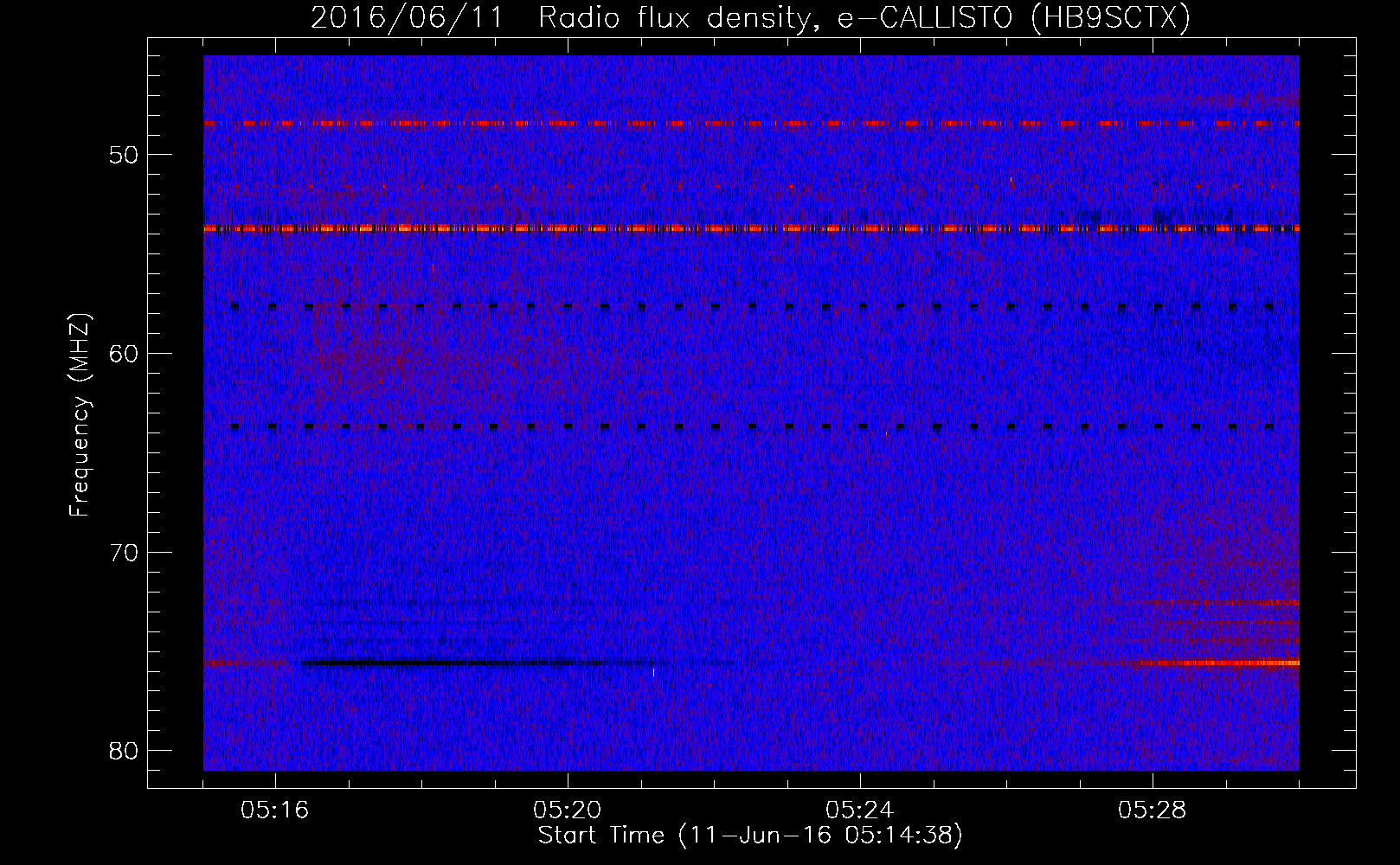The image size is (1400, 865).
Task: Select the 05:20 time tick label
Action: pos(568,811)
